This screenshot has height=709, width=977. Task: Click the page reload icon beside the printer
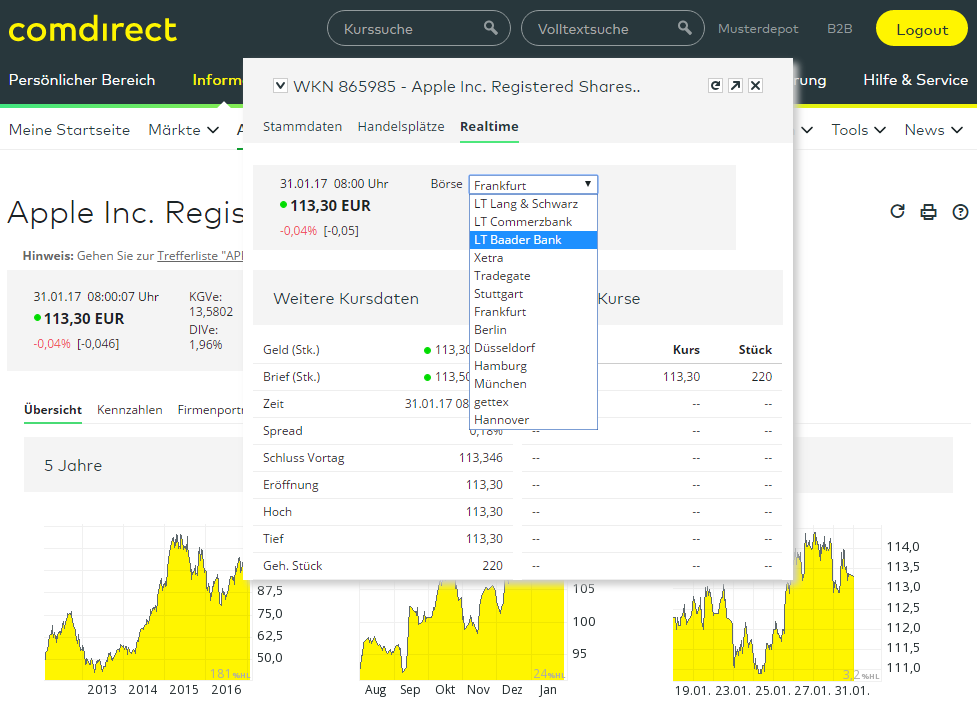(897, 211)
